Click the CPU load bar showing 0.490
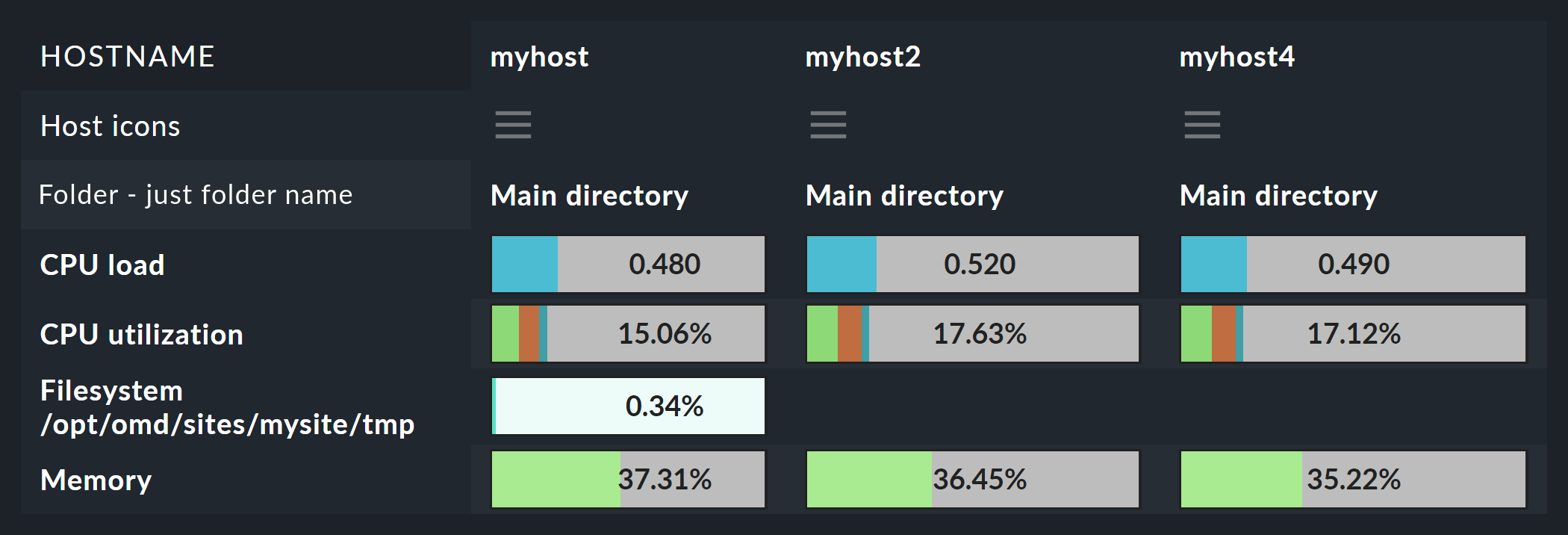 (x=1353, y=264)
